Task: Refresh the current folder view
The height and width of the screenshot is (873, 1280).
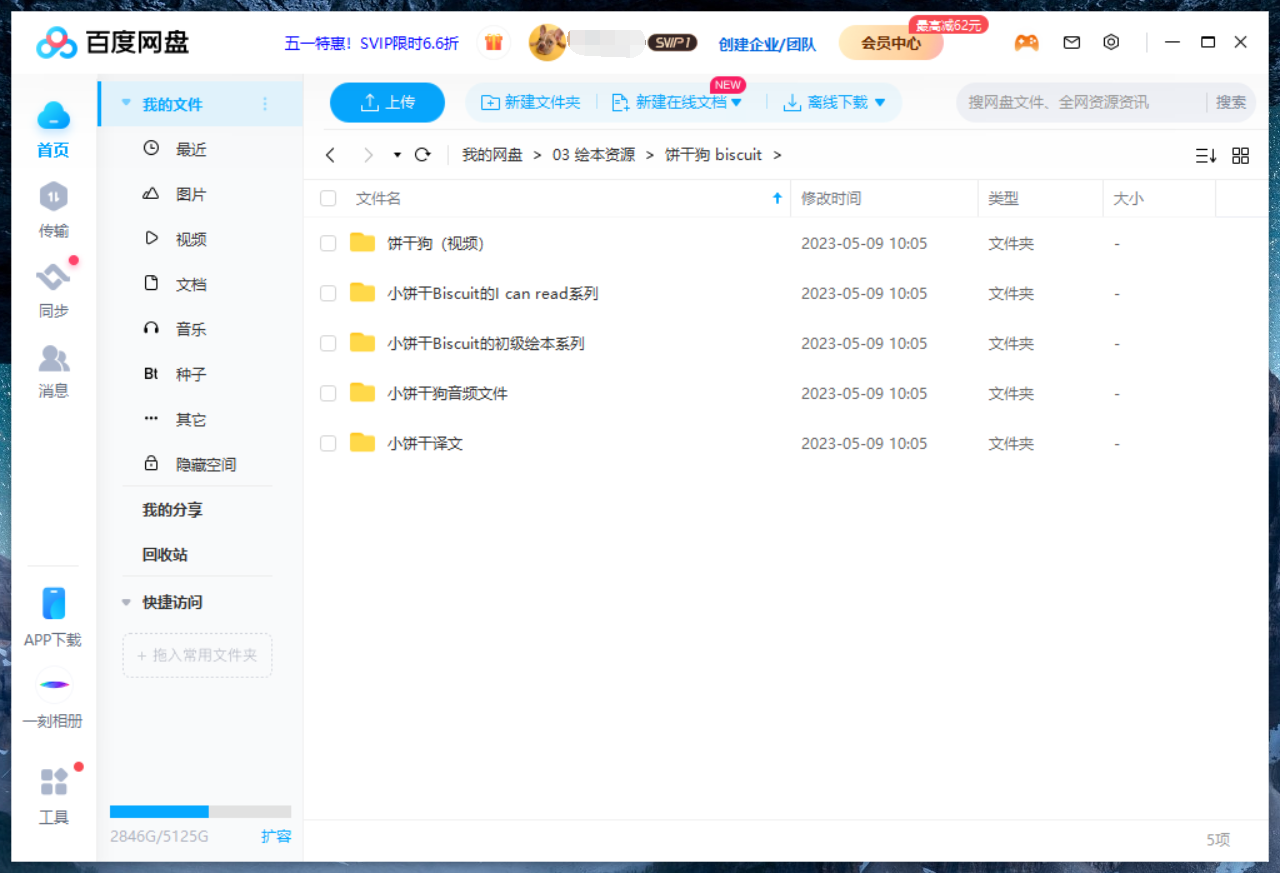Action: (422, 155)
